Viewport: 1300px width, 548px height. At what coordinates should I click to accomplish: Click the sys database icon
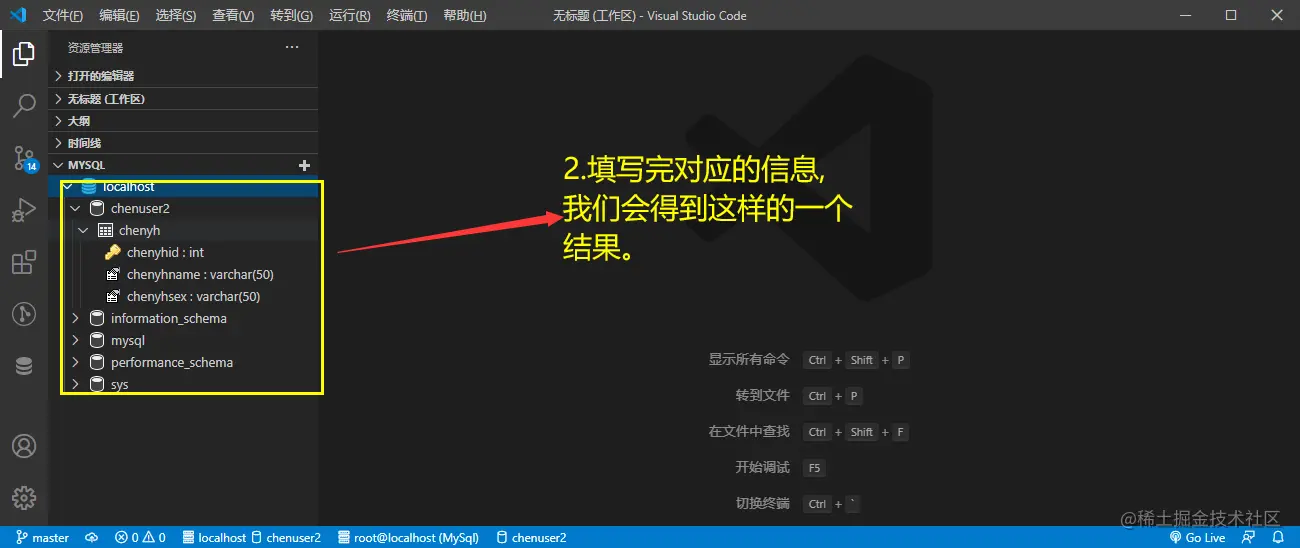point(97,385)
